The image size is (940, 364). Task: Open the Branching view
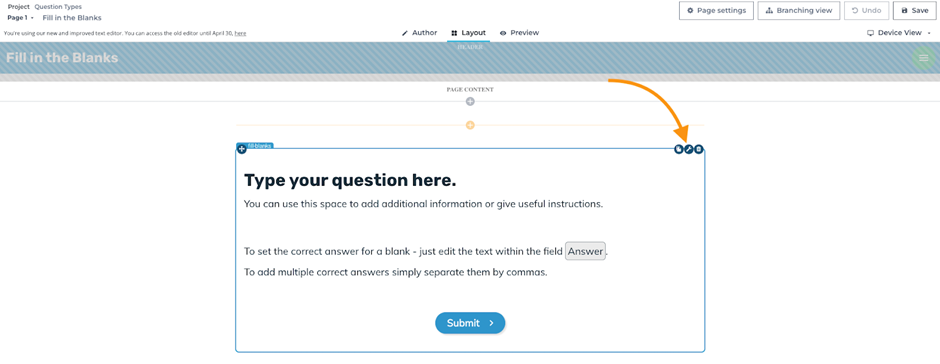pos(799,10)
